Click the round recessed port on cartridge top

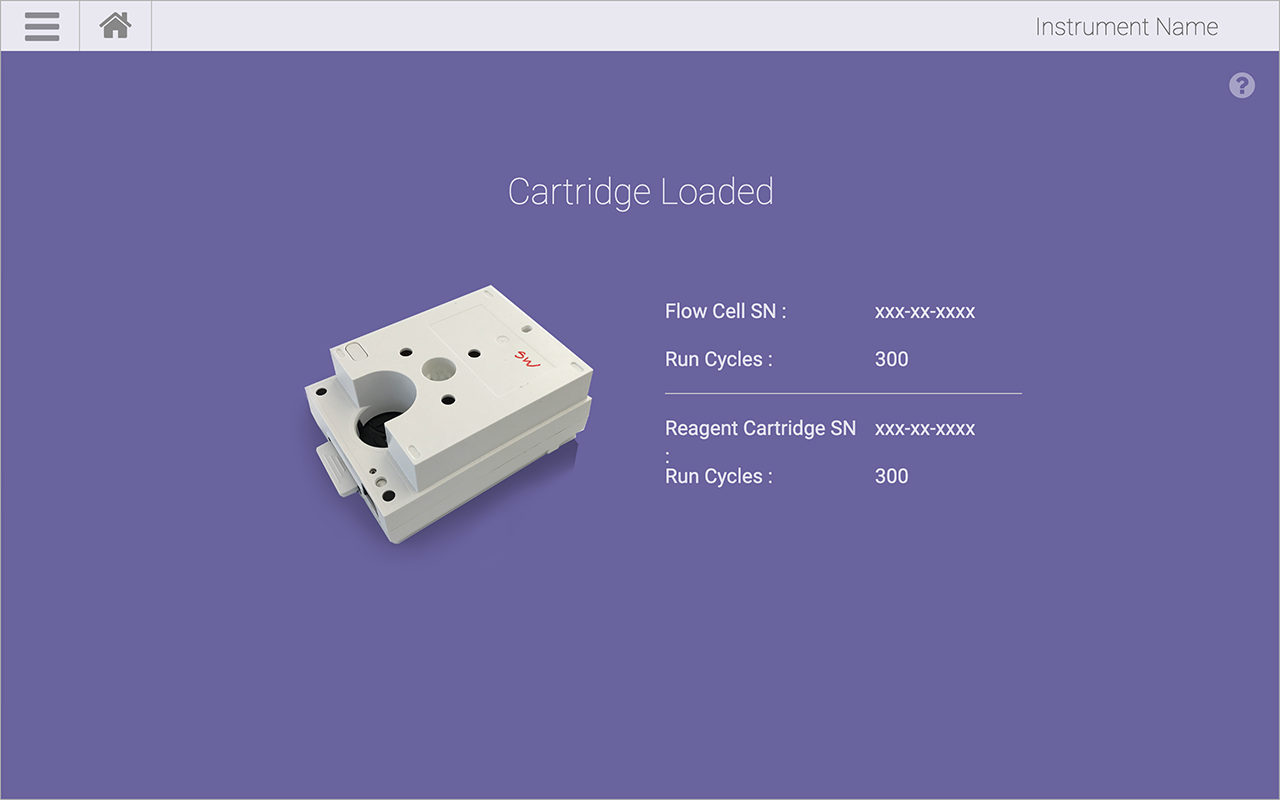point(437,369)
